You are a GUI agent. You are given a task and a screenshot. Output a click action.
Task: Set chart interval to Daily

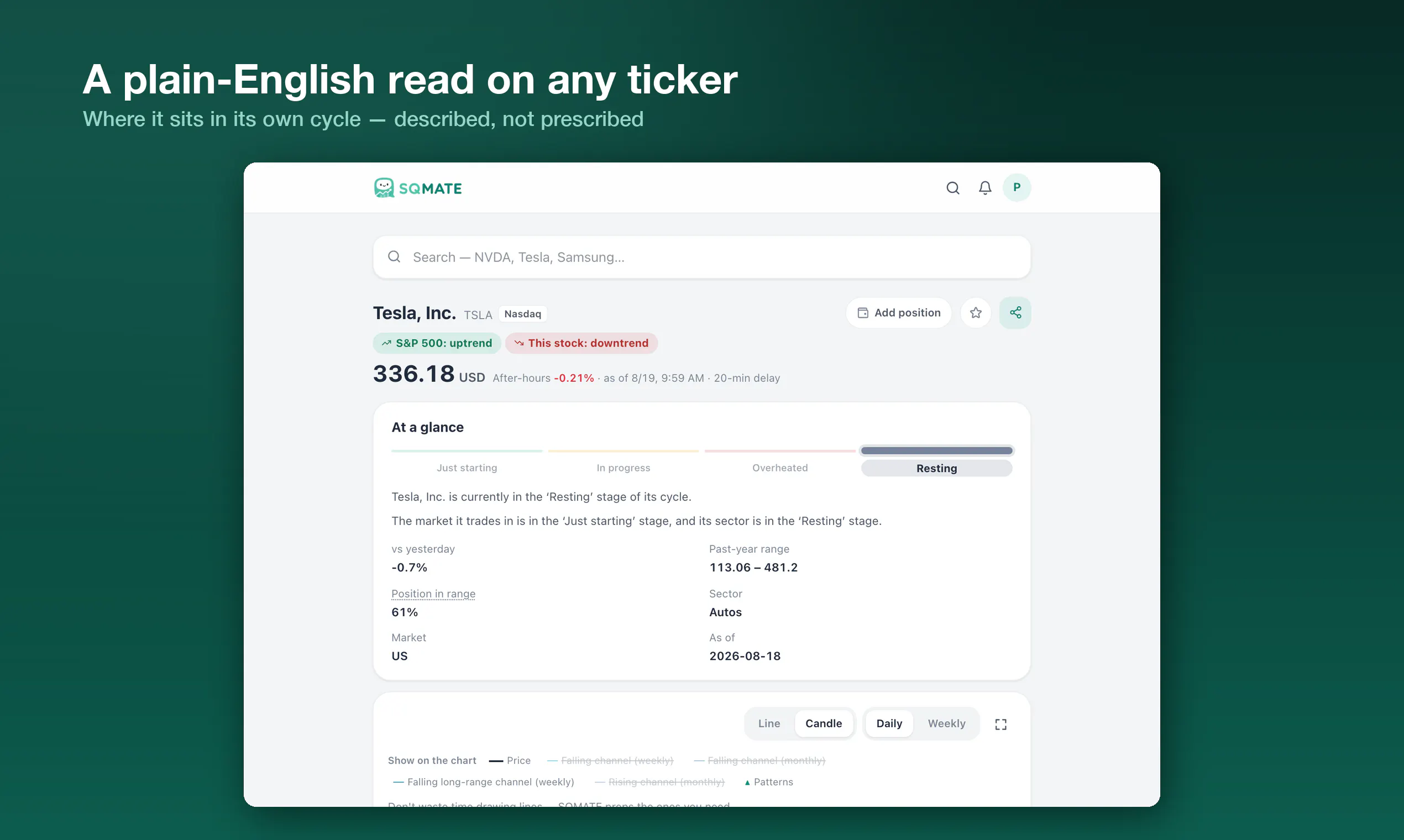(x=889, y=723)
